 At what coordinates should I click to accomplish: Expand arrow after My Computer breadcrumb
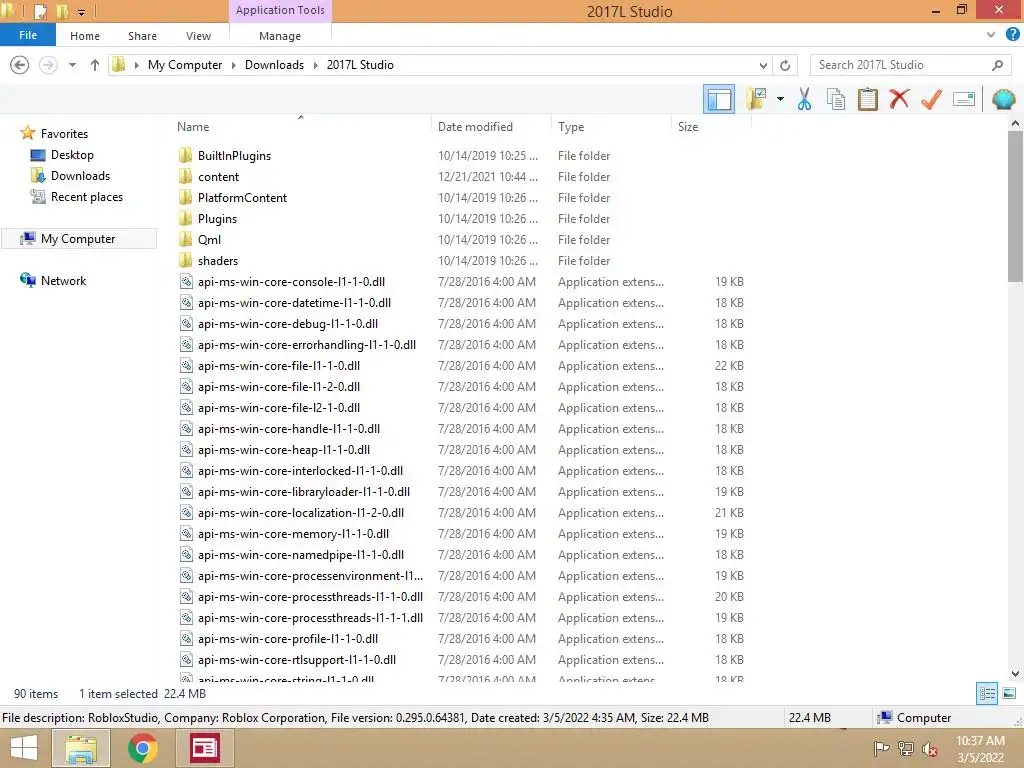[x=233, y=65]
